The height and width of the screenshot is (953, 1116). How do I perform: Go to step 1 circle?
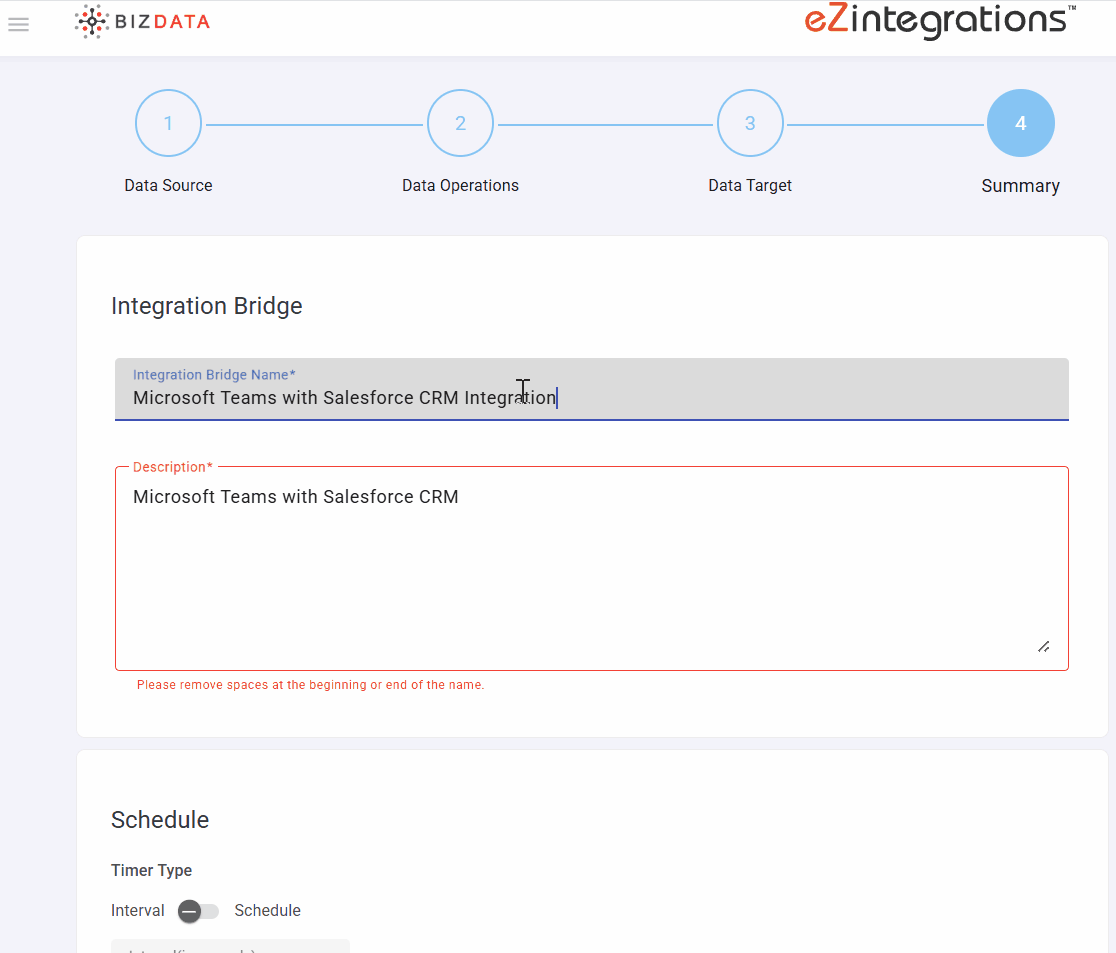point(168,123)
